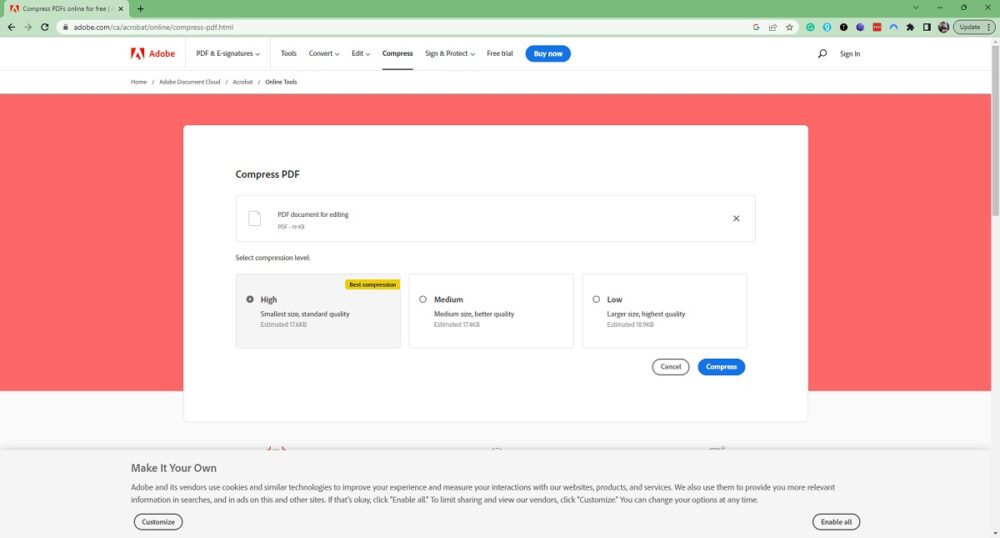
Task: Expand the Edit menu dropdown
Action: 360,54
